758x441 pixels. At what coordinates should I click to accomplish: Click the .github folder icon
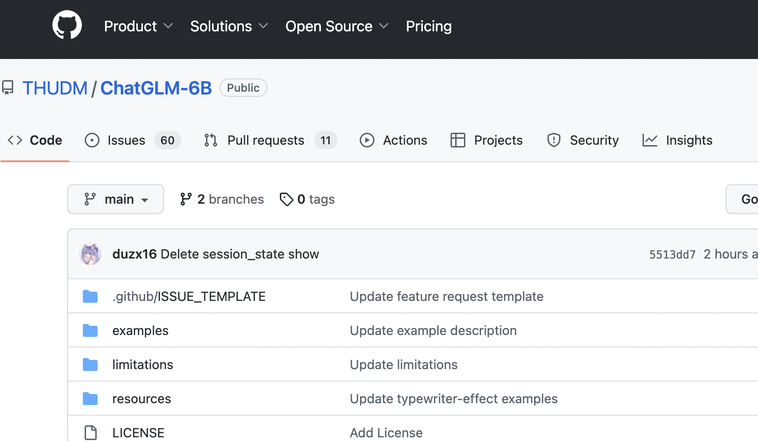coord(91,296)
